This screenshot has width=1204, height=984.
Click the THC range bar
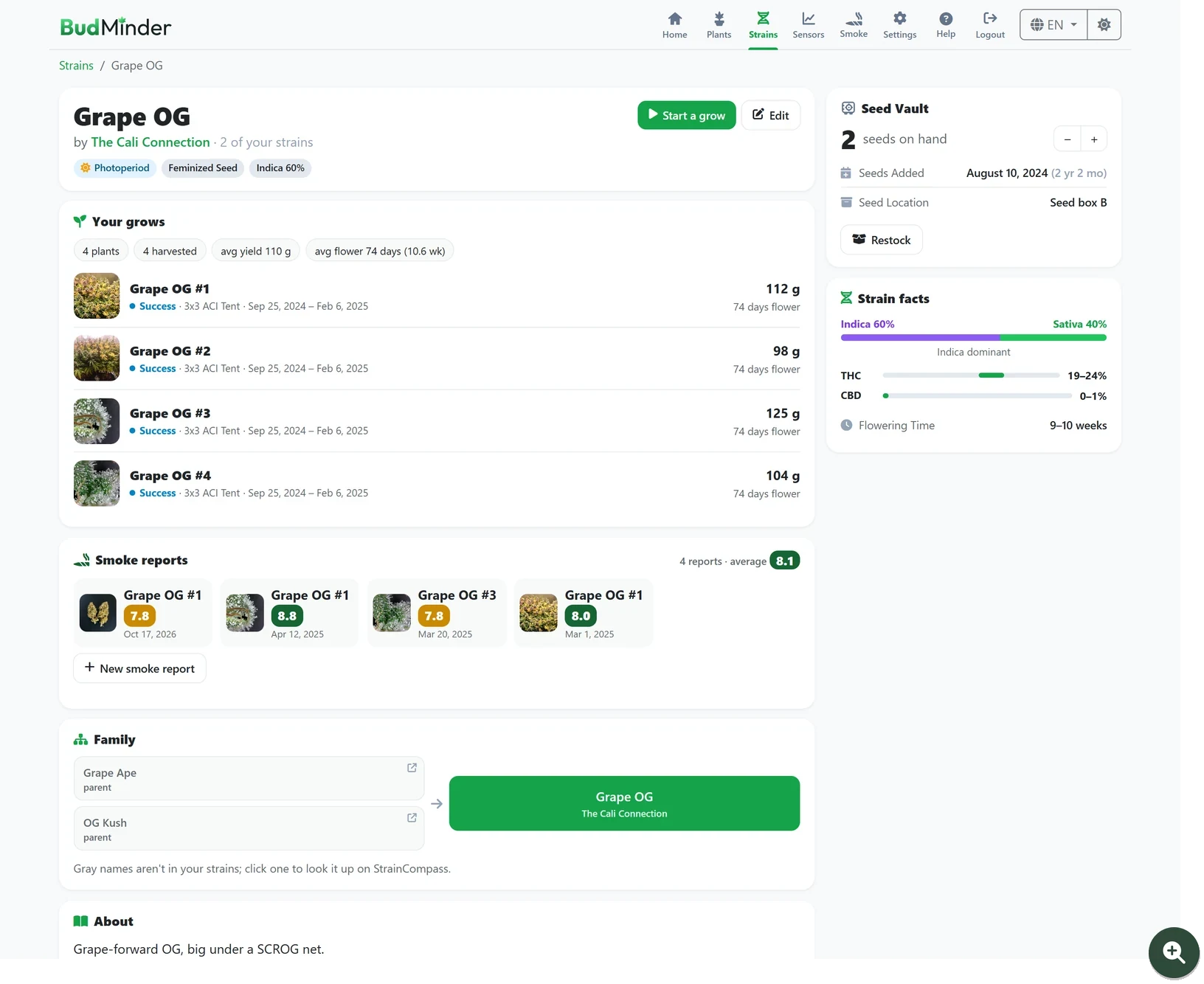coord(971,375)
